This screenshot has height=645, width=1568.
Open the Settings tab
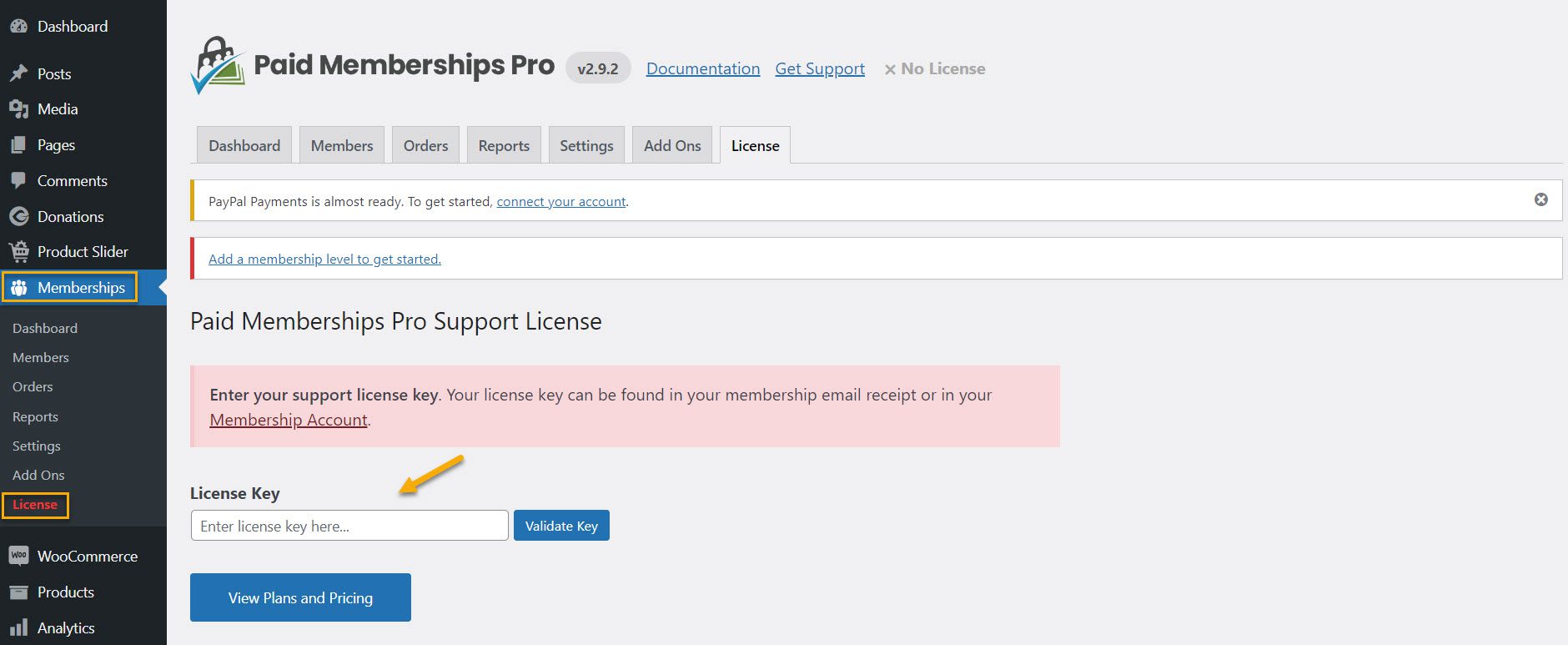tap(586, 145)
